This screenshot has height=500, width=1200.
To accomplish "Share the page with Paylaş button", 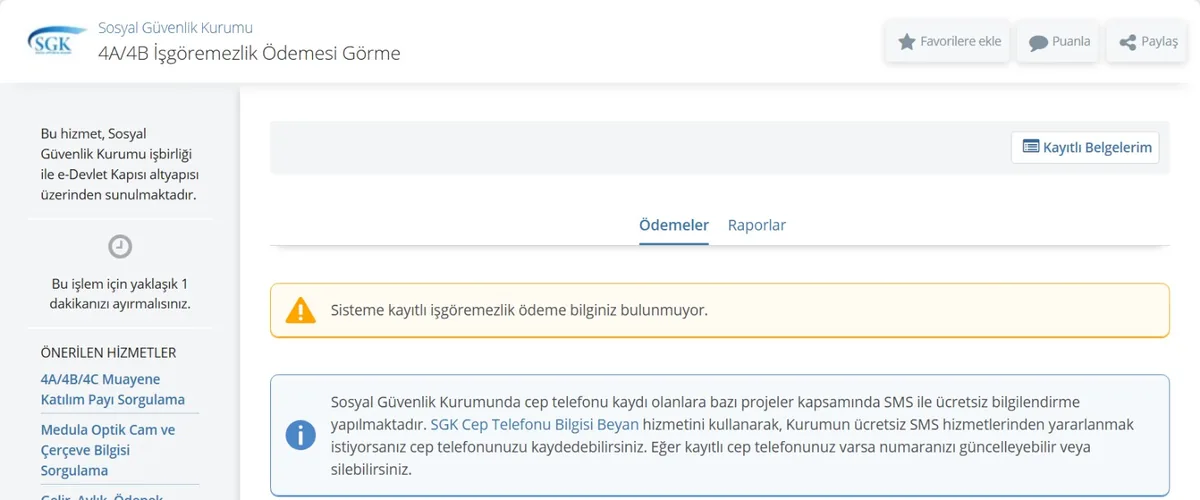I will click(x=1148, y=42).
